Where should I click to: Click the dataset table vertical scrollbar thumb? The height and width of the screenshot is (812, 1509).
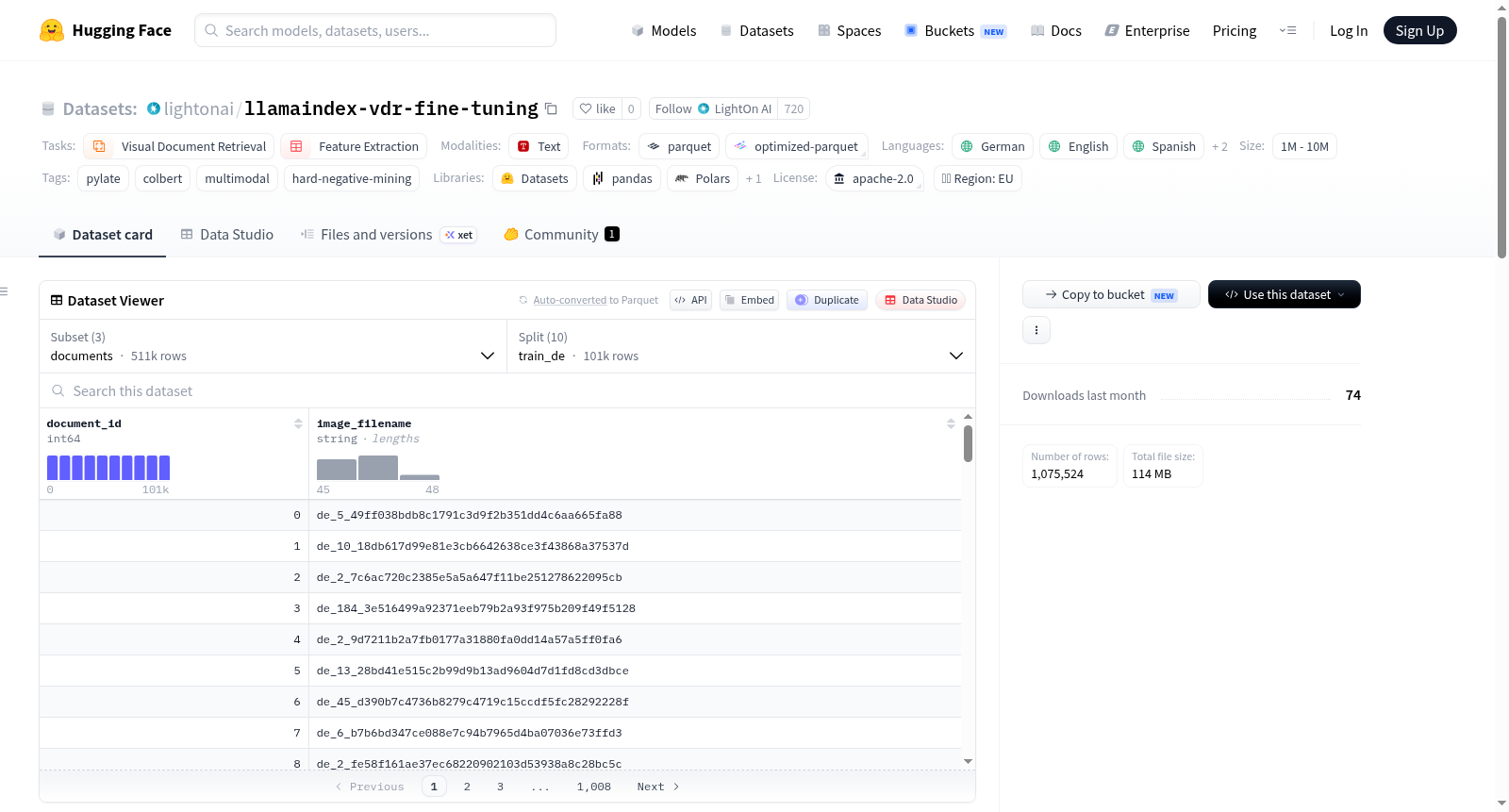coord(968,443)
